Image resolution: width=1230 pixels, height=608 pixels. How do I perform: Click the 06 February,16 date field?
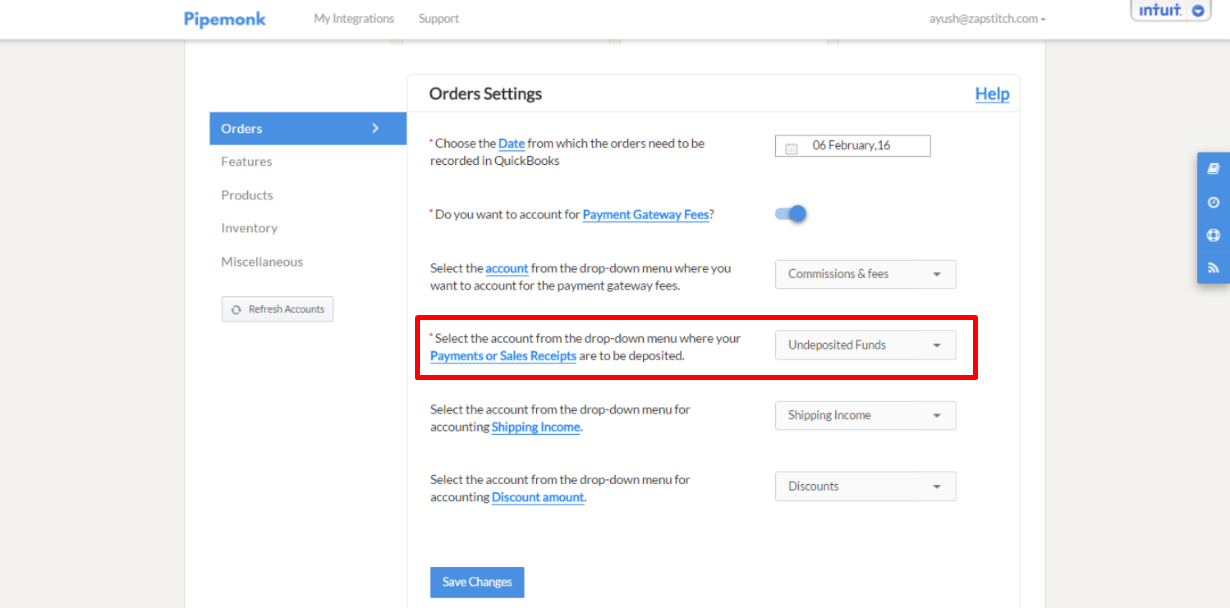tap(853, 146)
